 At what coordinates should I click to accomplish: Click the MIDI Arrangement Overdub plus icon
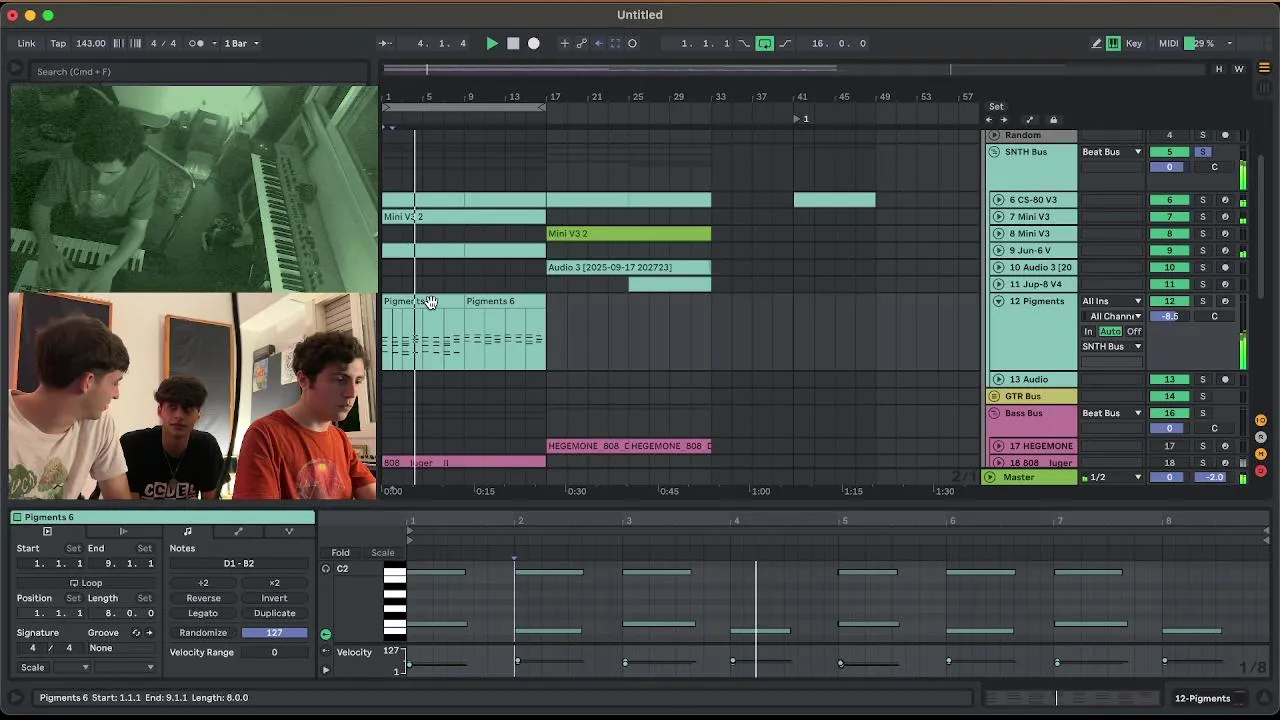[x=564, y=43]
